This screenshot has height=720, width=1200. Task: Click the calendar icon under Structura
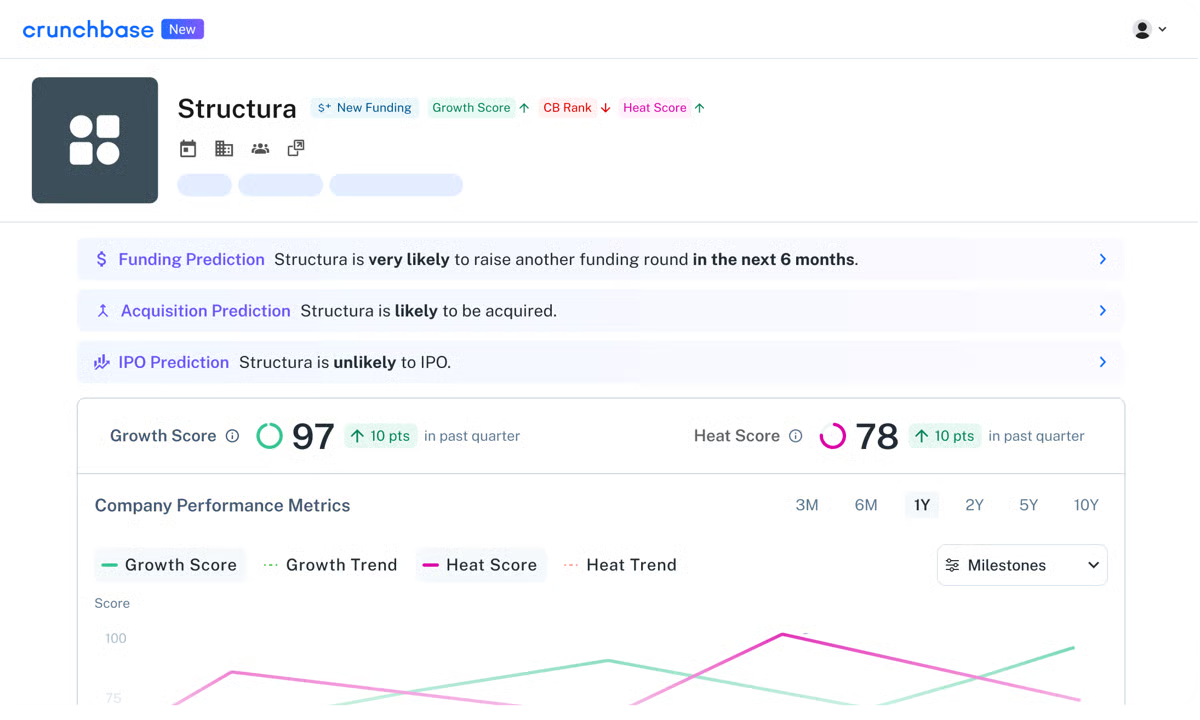[x=188, y=149]
